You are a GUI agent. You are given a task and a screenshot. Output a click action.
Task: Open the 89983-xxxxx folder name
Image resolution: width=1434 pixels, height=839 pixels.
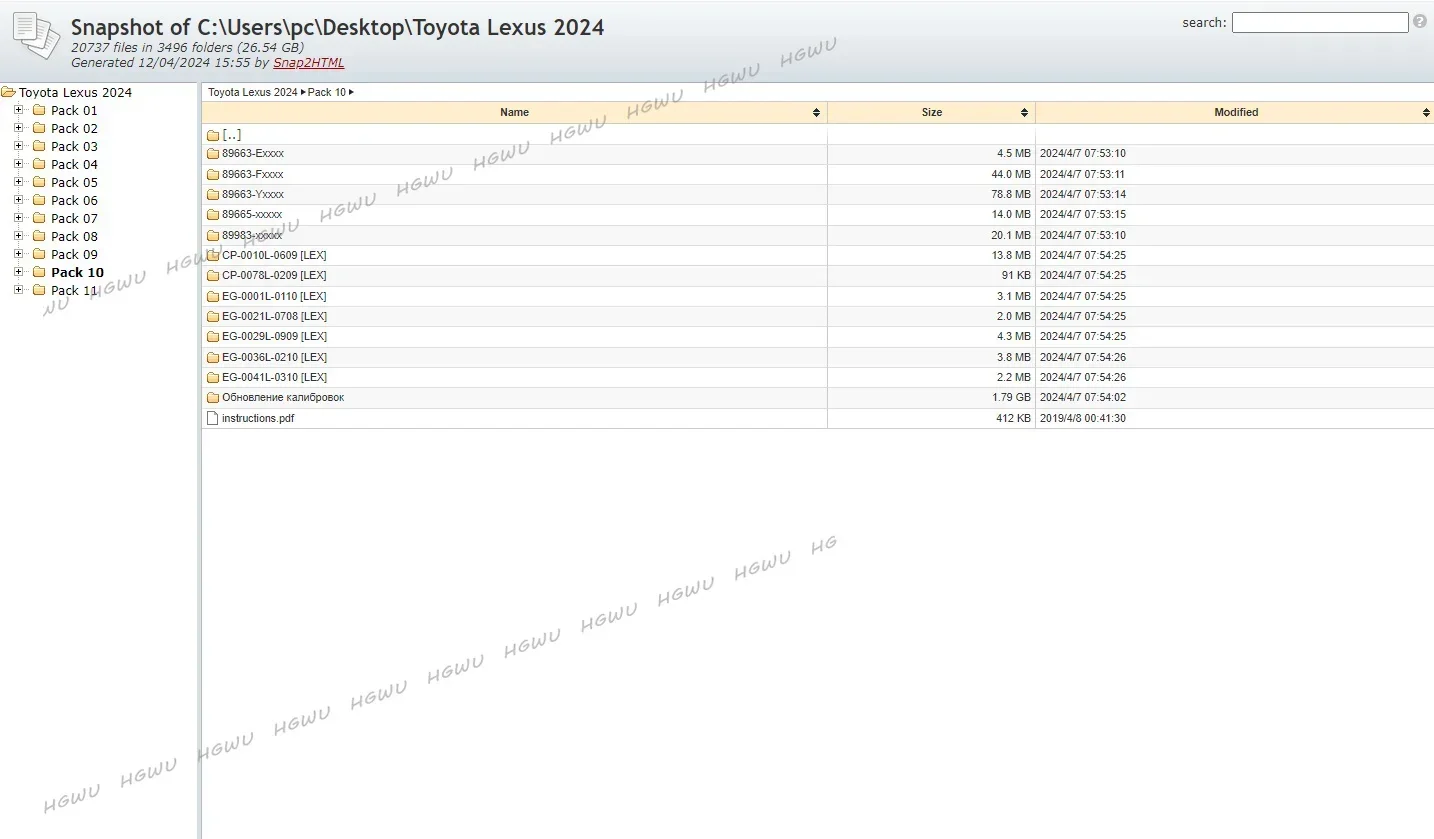tap(252, 235)
